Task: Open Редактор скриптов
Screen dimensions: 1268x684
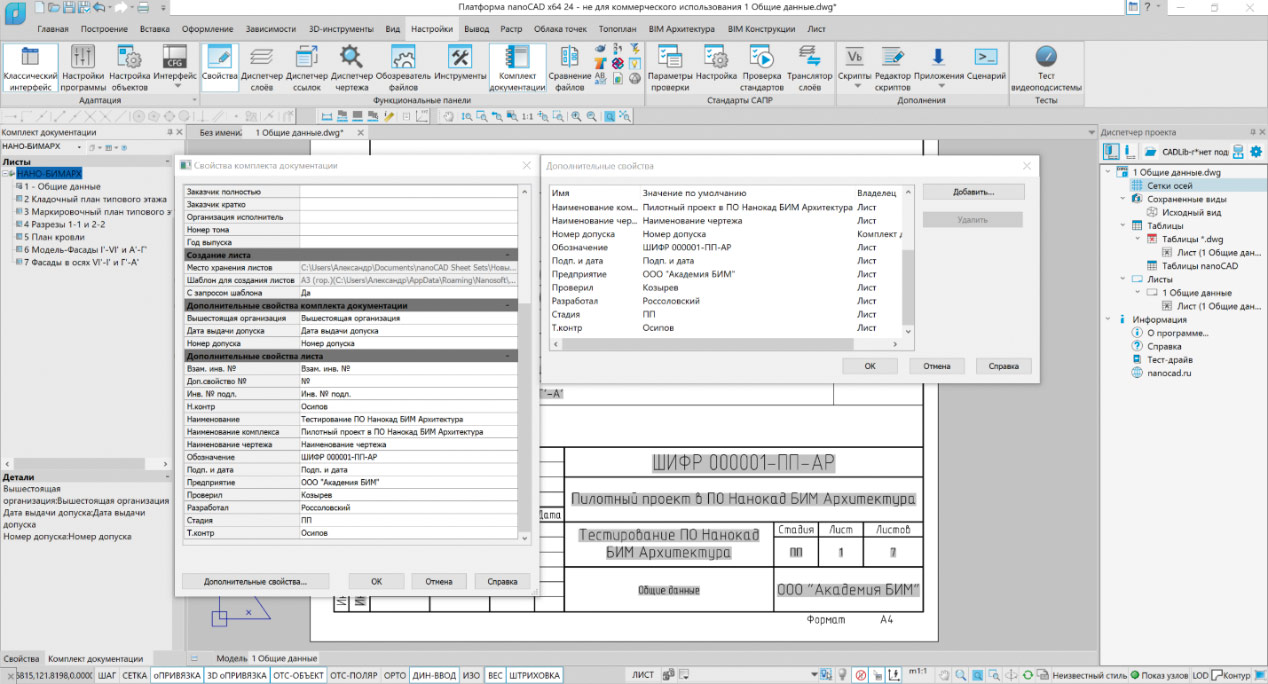Action: (893, 68)
